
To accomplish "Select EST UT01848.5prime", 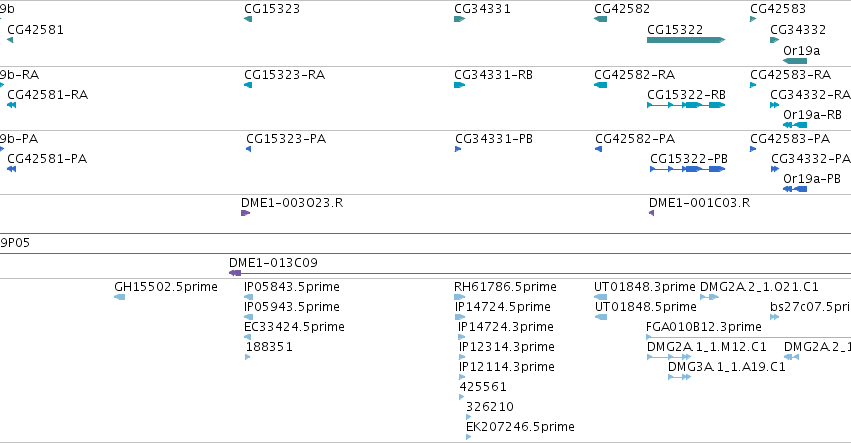I will pos(646,307).
